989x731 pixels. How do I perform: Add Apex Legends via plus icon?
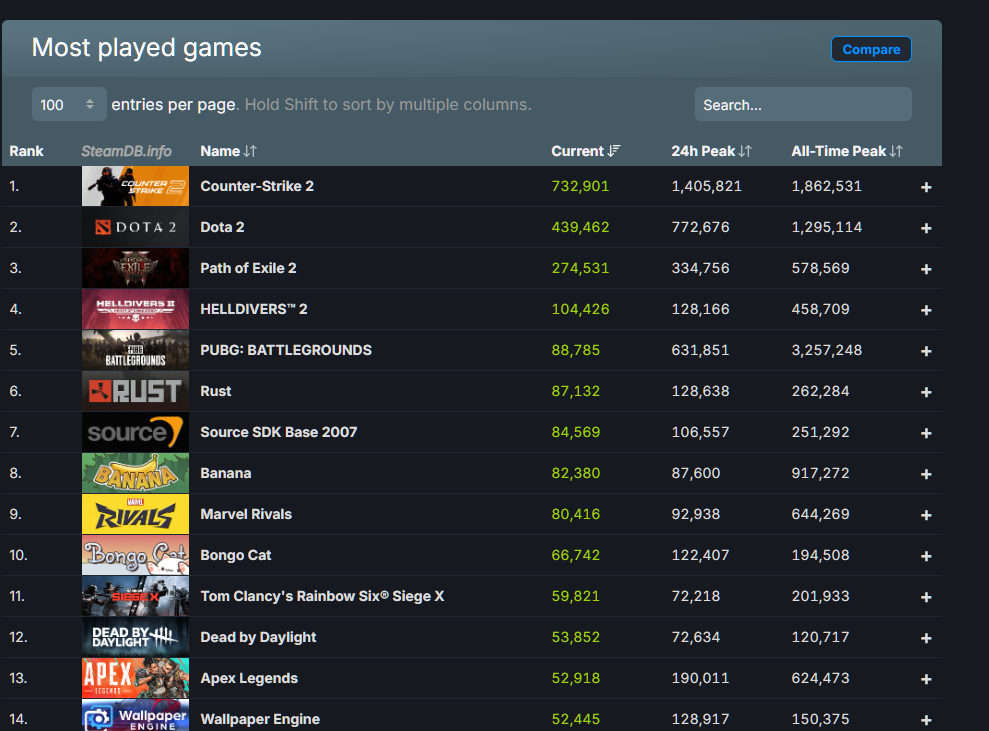(x=926, y=679)
